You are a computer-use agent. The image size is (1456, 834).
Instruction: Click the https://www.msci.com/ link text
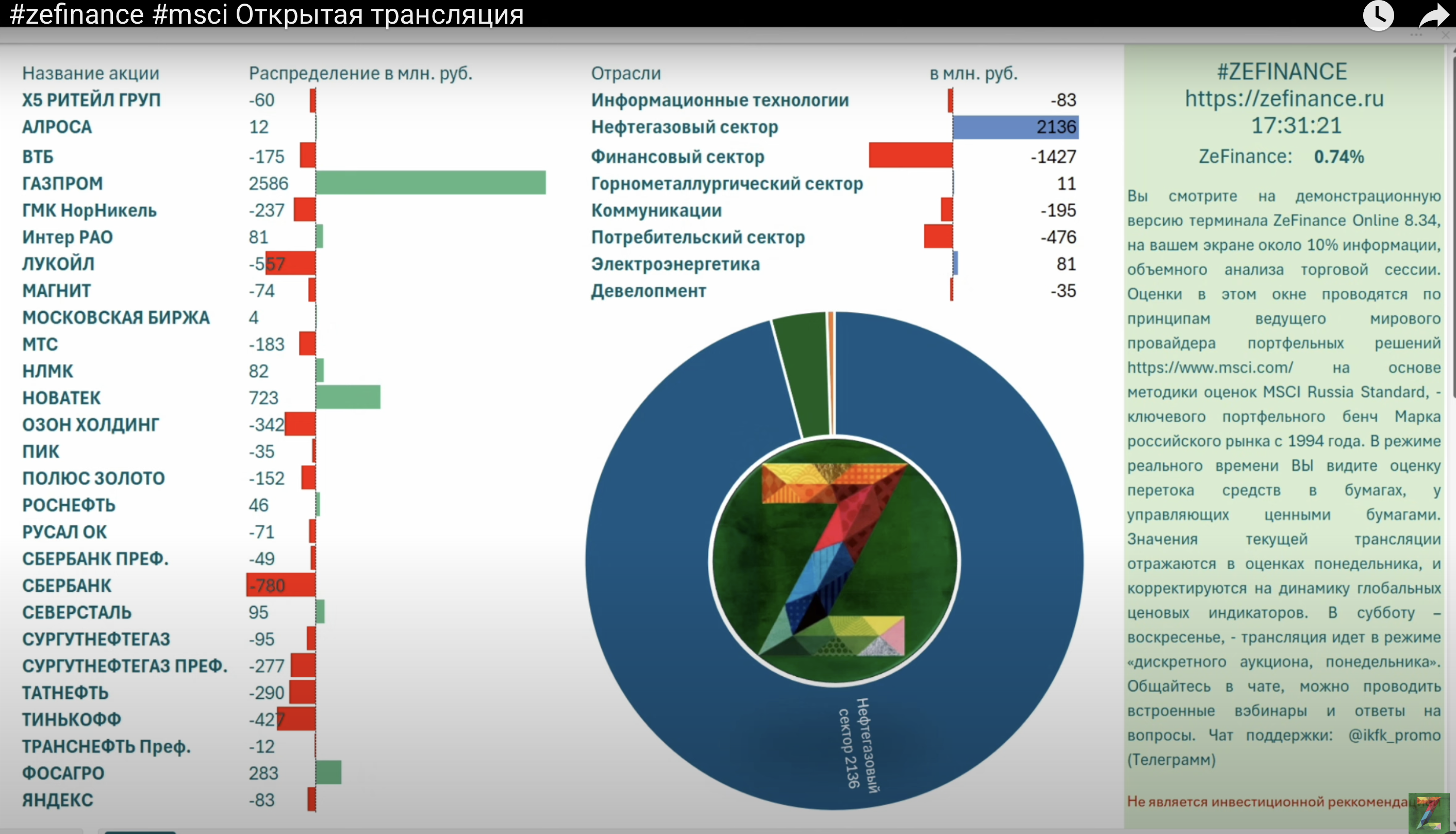tap(1210, 368)
